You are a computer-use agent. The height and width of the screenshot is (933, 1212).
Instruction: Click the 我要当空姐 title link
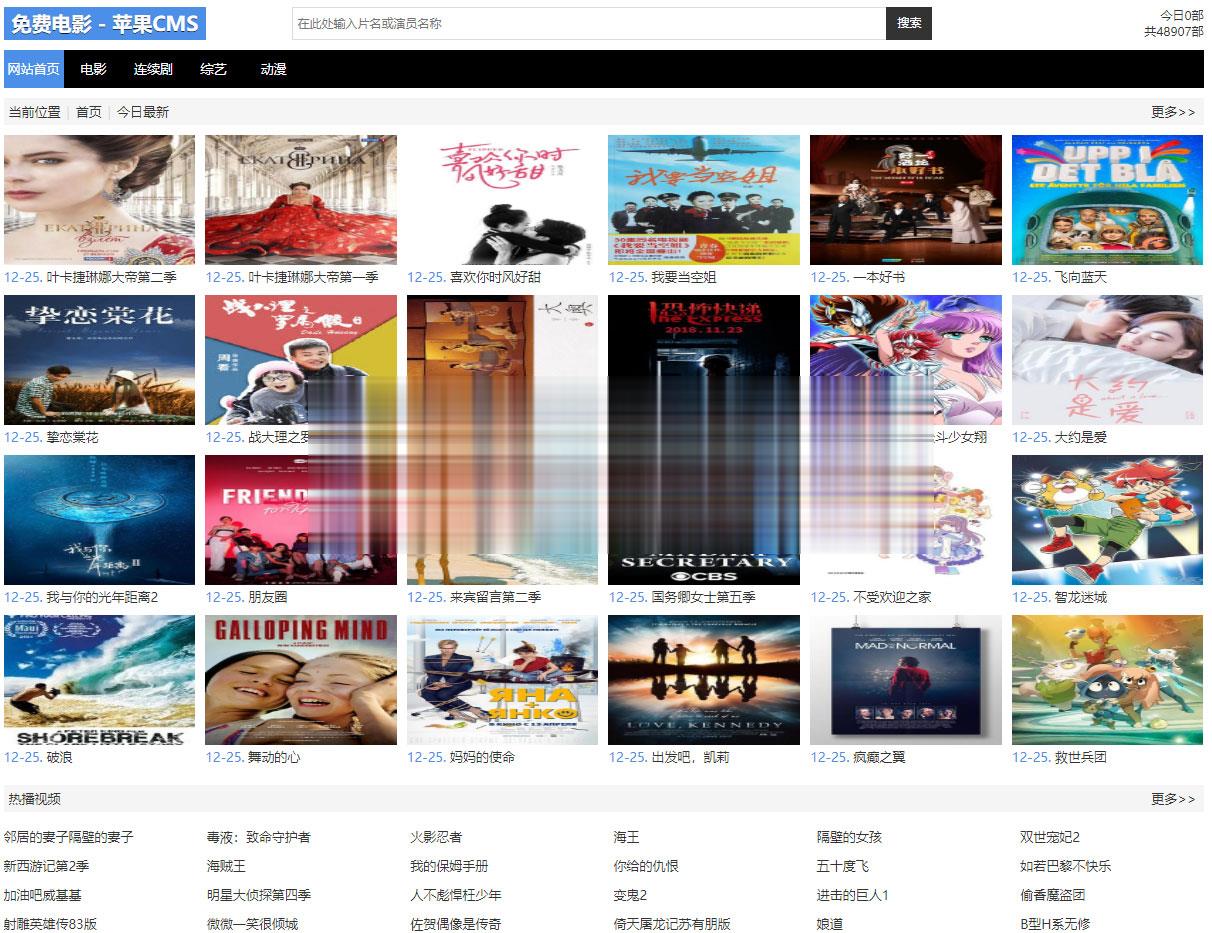point(684,277)
